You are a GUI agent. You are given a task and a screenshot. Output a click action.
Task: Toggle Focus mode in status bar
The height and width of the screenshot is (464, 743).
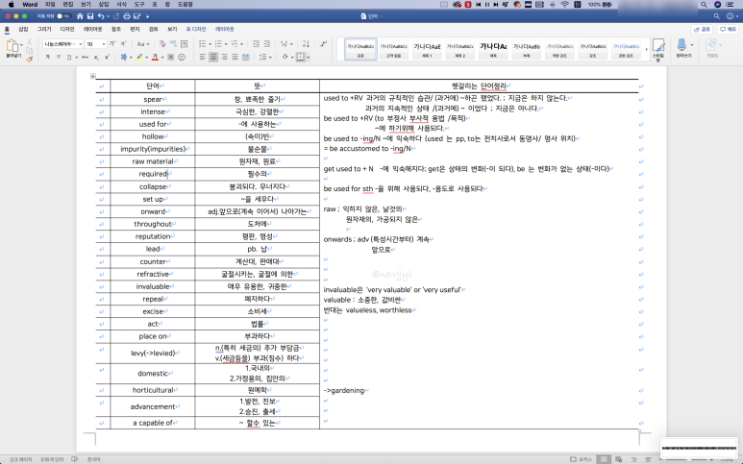pos(581,459)
